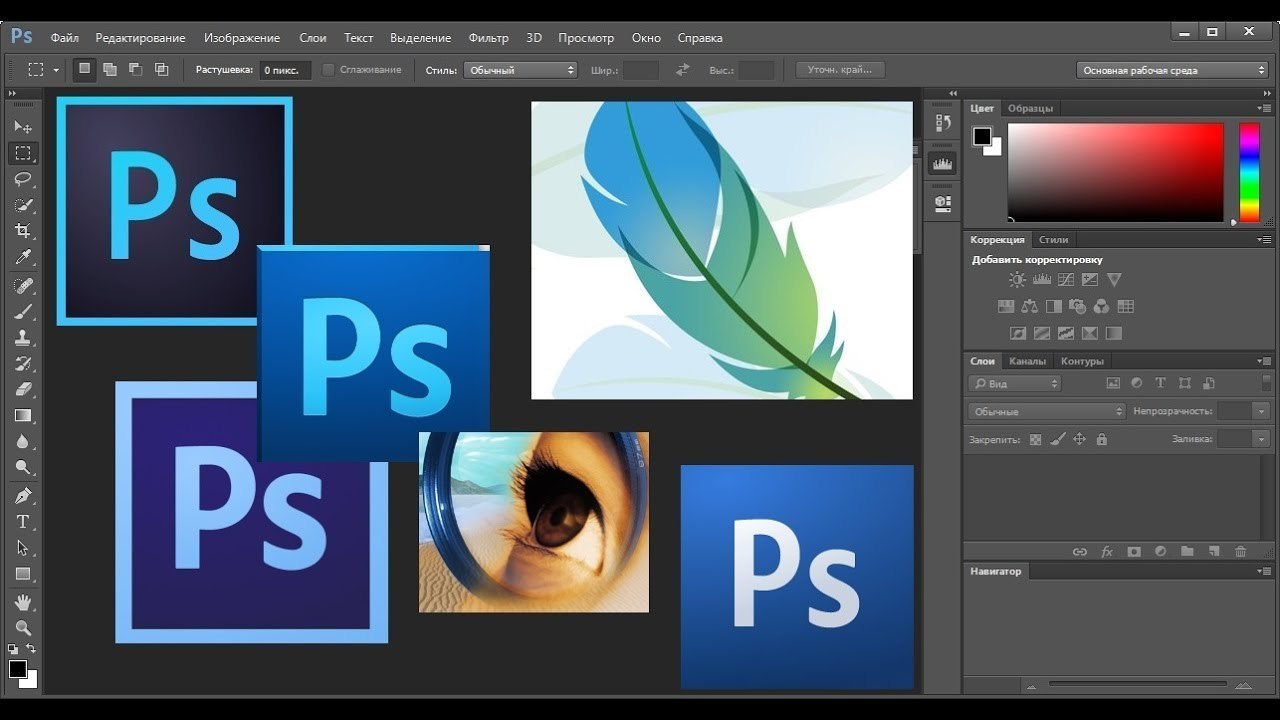1280x720 pixels.
Task: Add a Curves adjustment
Action: pyautogui.click(x=1066, y=280)
